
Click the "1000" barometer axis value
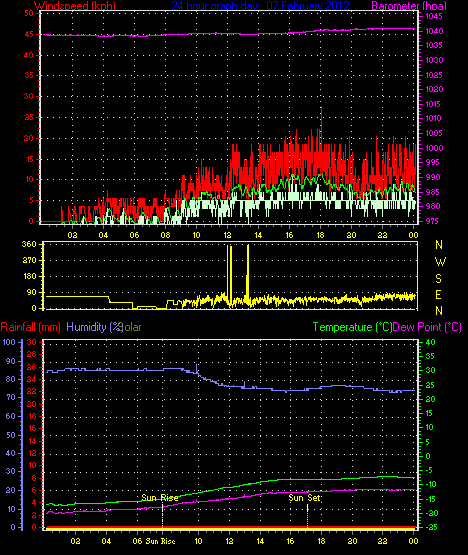pyautogui.click(x=434, y=148)
